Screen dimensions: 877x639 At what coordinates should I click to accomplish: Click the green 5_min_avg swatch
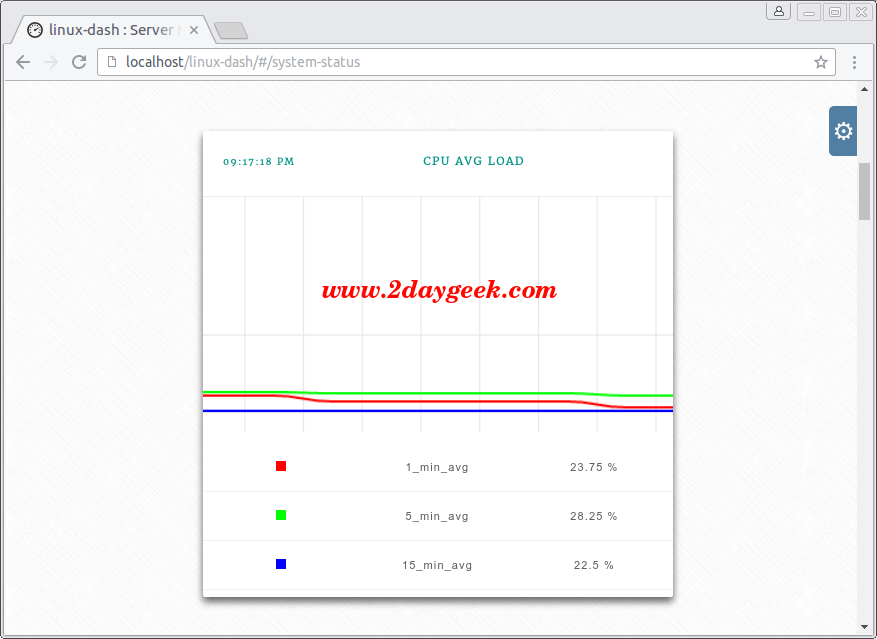(x=281, y=515)
